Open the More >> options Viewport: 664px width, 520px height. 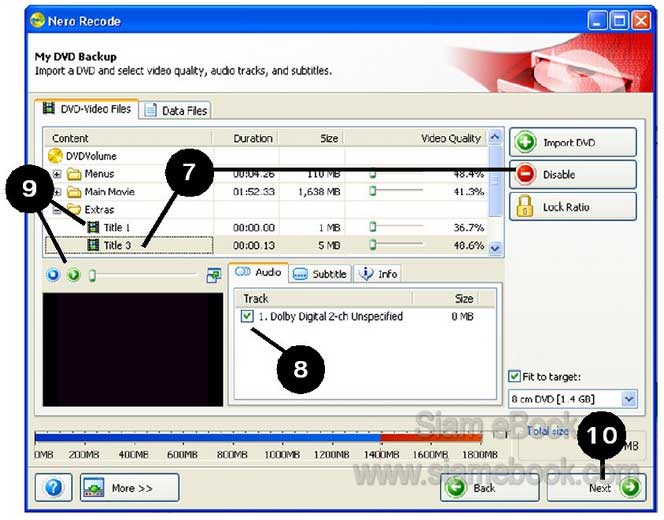tap(129, 488)
